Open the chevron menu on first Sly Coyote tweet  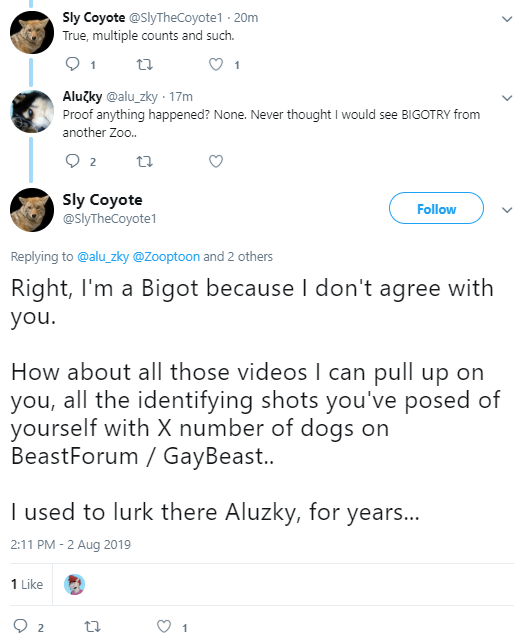tap(507, 19)
